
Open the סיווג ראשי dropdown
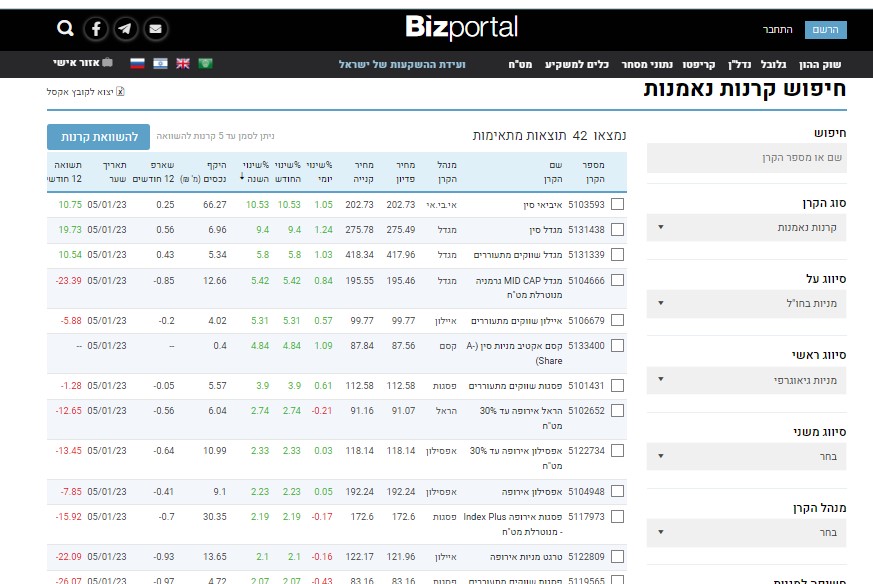tap(747, 380)
